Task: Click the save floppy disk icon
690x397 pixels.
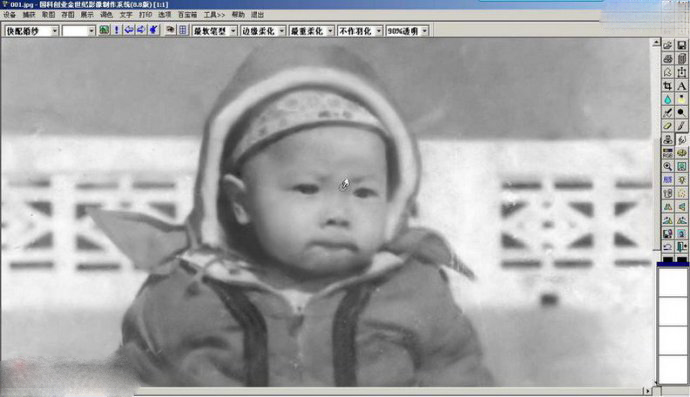Action: coord(681,45)
